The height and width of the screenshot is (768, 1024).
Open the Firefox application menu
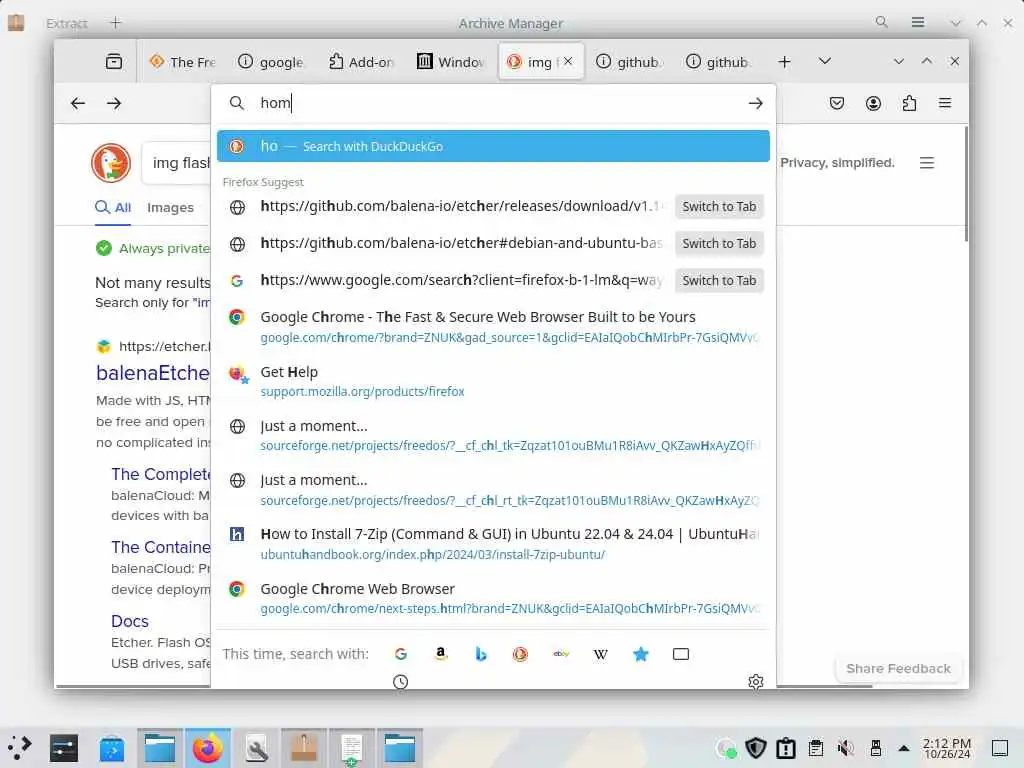point(945,103)
